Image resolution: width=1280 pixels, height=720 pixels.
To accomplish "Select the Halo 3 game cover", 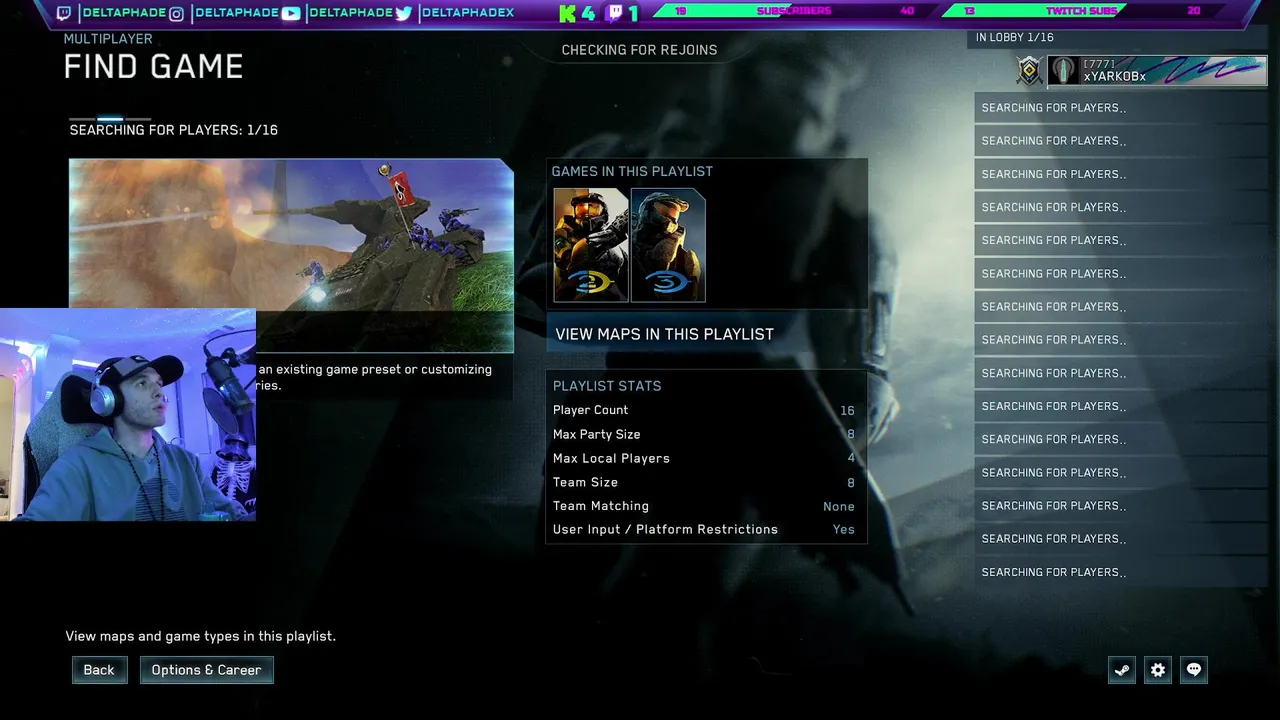I will 668,245.
